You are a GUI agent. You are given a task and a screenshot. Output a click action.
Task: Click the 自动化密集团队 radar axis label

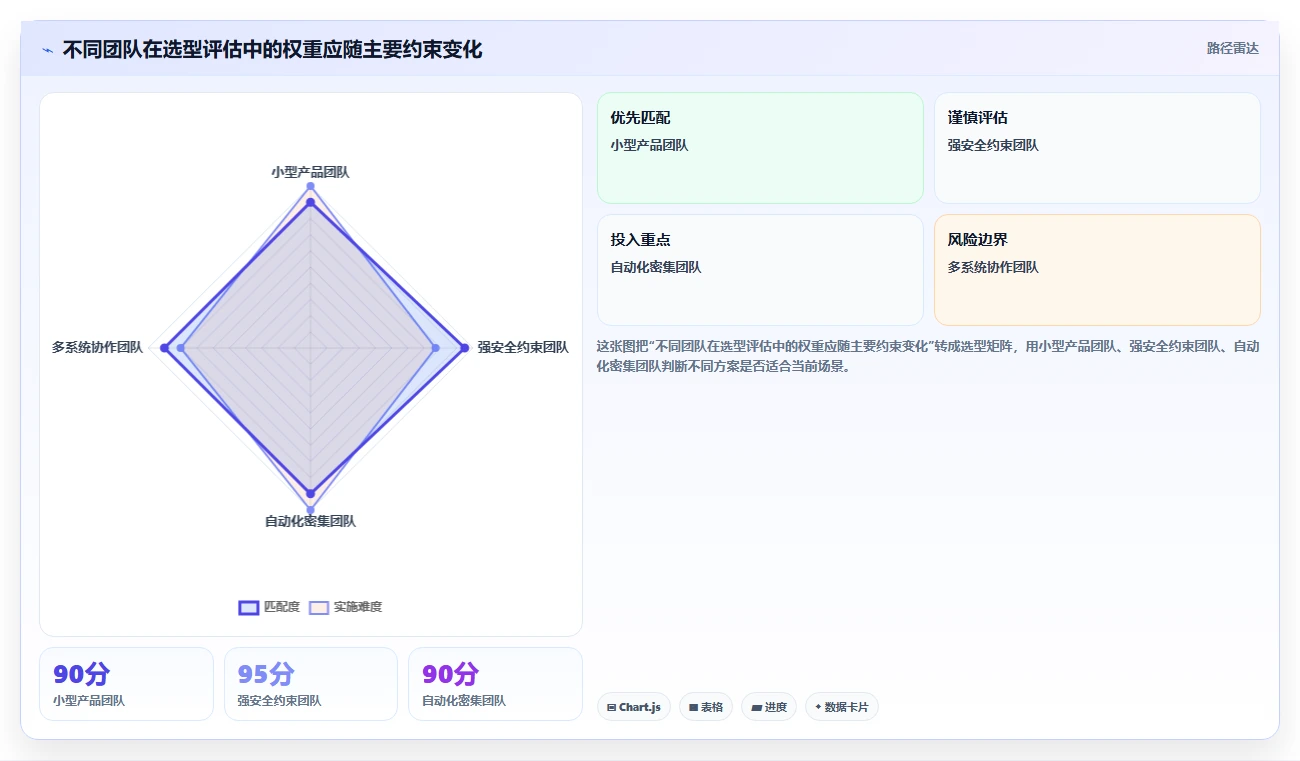[310, 521]
